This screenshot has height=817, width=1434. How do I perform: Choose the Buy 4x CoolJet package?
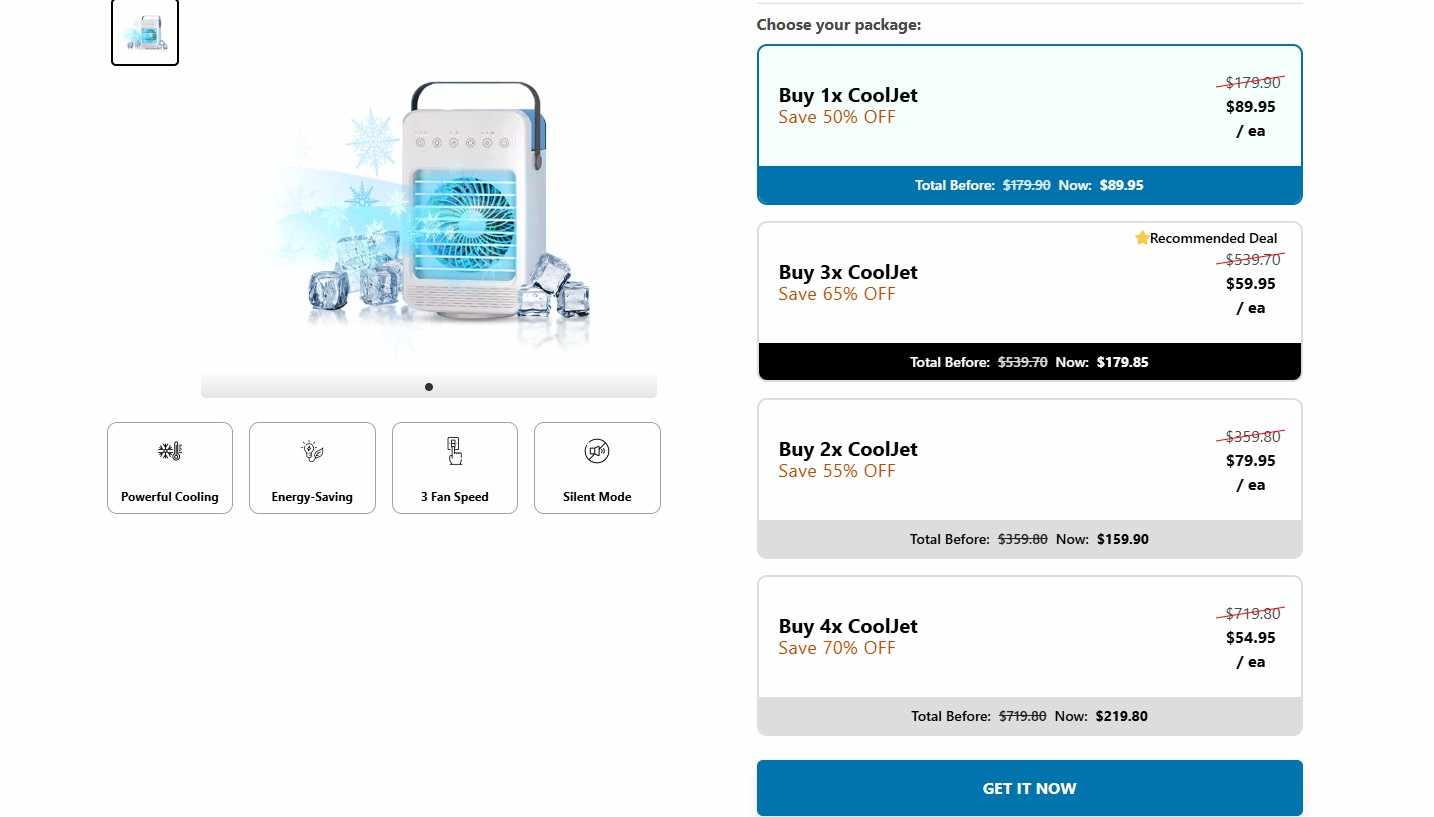point(1030,655)
